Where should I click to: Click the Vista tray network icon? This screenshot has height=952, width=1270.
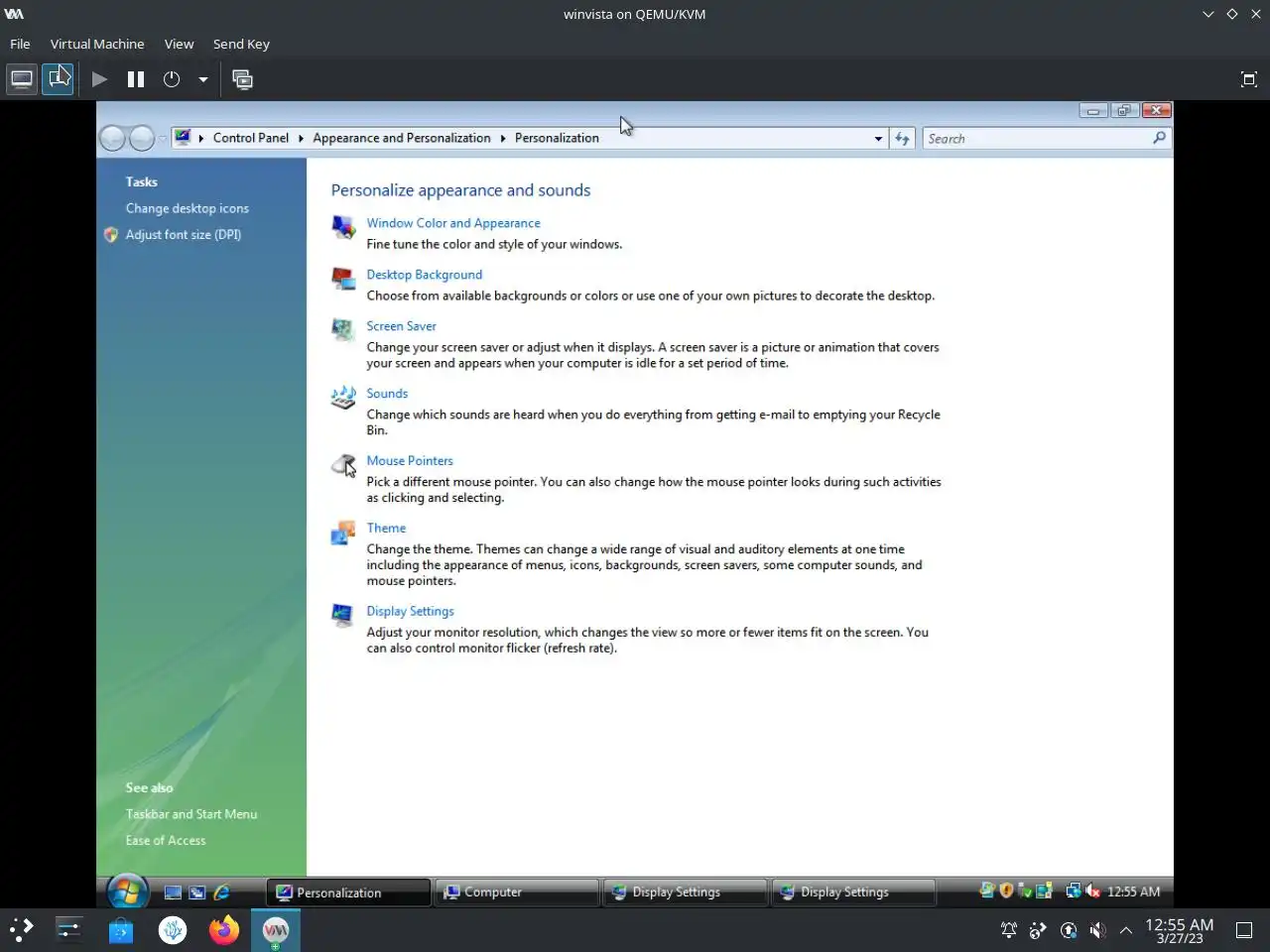point(1073,892)
